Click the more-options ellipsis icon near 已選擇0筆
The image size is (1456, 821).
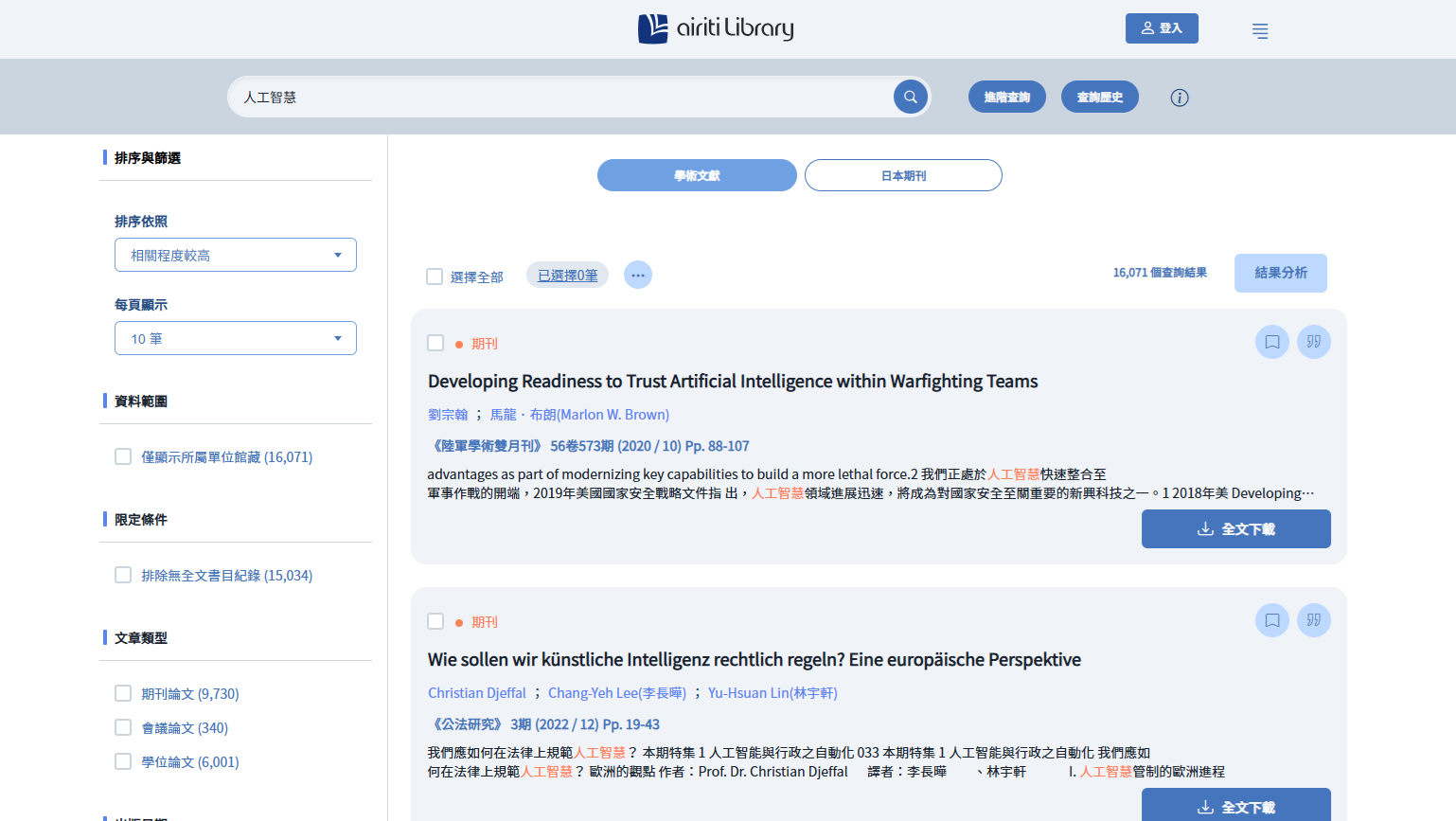coord(638,275)
